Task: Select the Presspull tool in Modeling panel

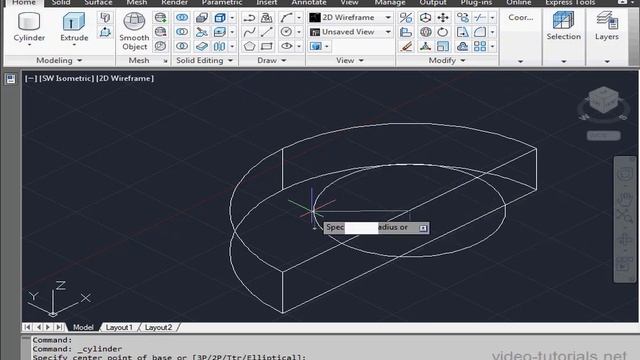Action: pos(105,32)
